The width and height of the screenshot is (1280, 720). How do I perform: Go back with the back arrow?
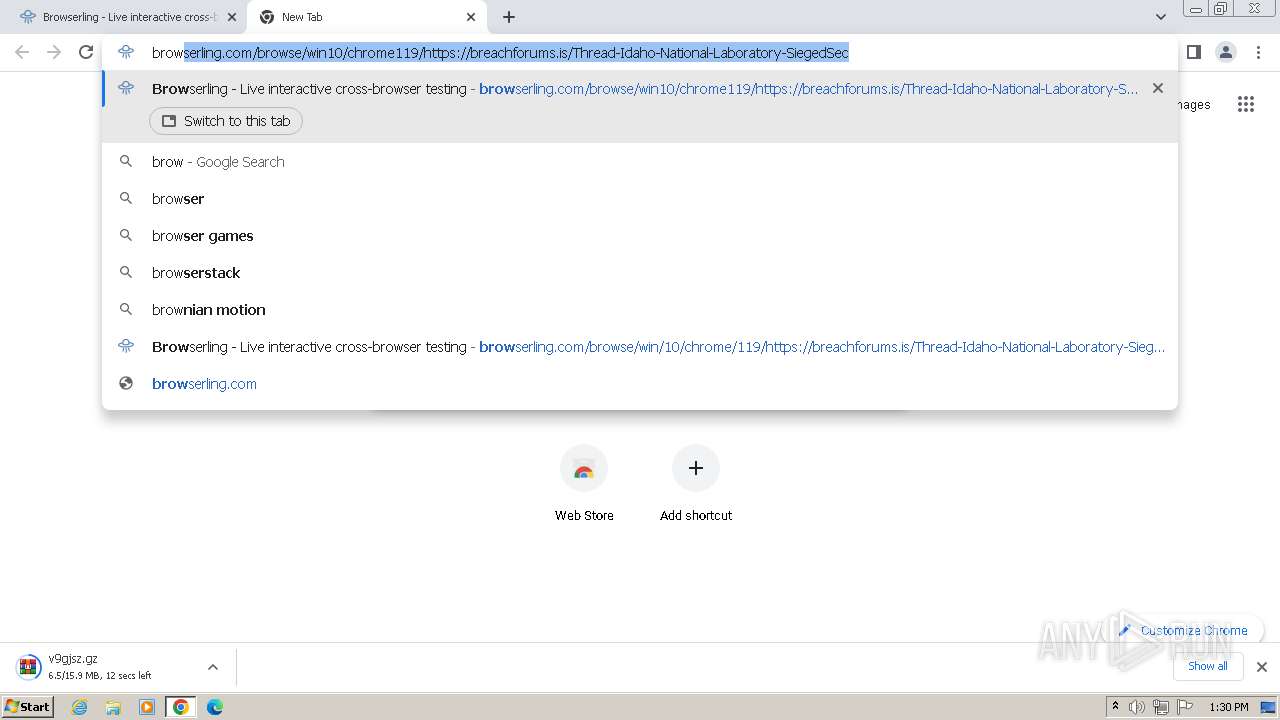(22, 52)
